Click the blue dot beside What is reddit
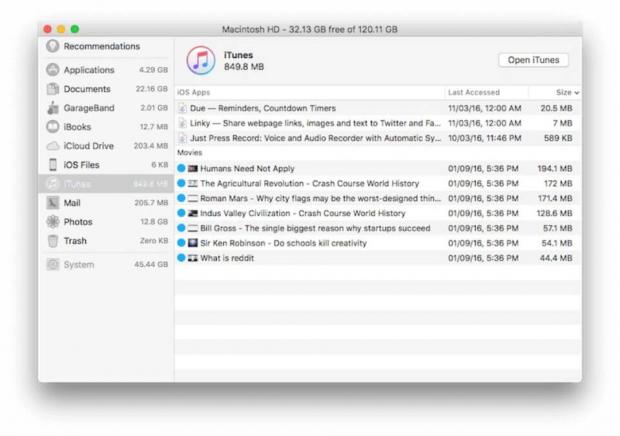Screen dimensions: 620x436 (x=181, y=258)
